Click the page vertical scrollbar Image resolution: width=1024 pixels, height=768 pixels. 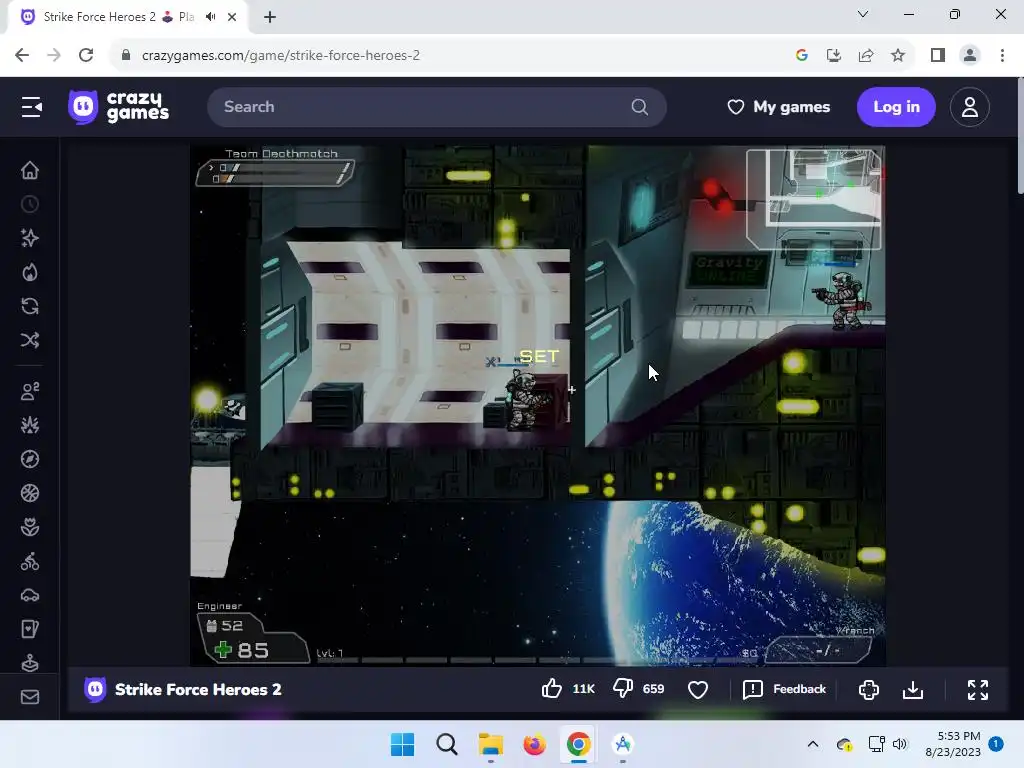(x=1020, y=136)
